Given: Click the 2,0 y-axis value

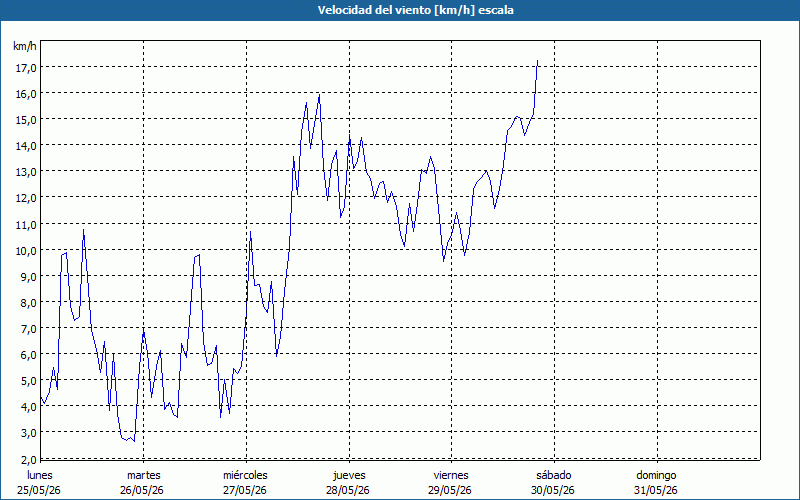Looking at the screenshot, I should point(28,460).
